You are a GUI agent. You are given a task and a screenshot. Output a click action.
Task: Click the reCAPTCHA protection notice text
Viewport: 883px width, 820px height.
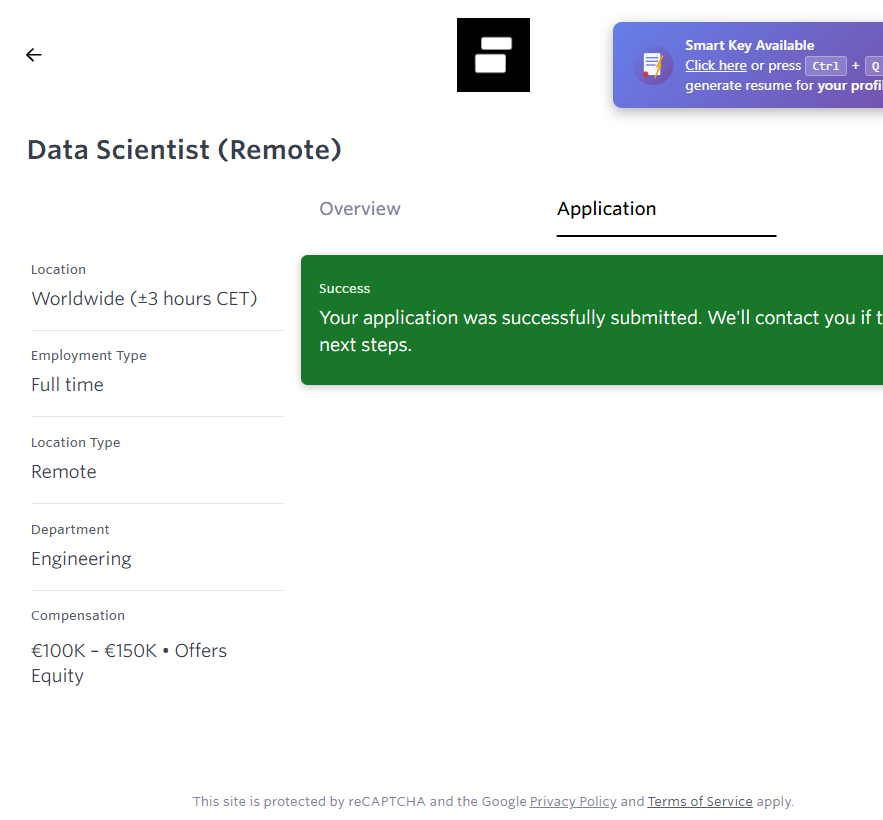[x=358, y=802]
